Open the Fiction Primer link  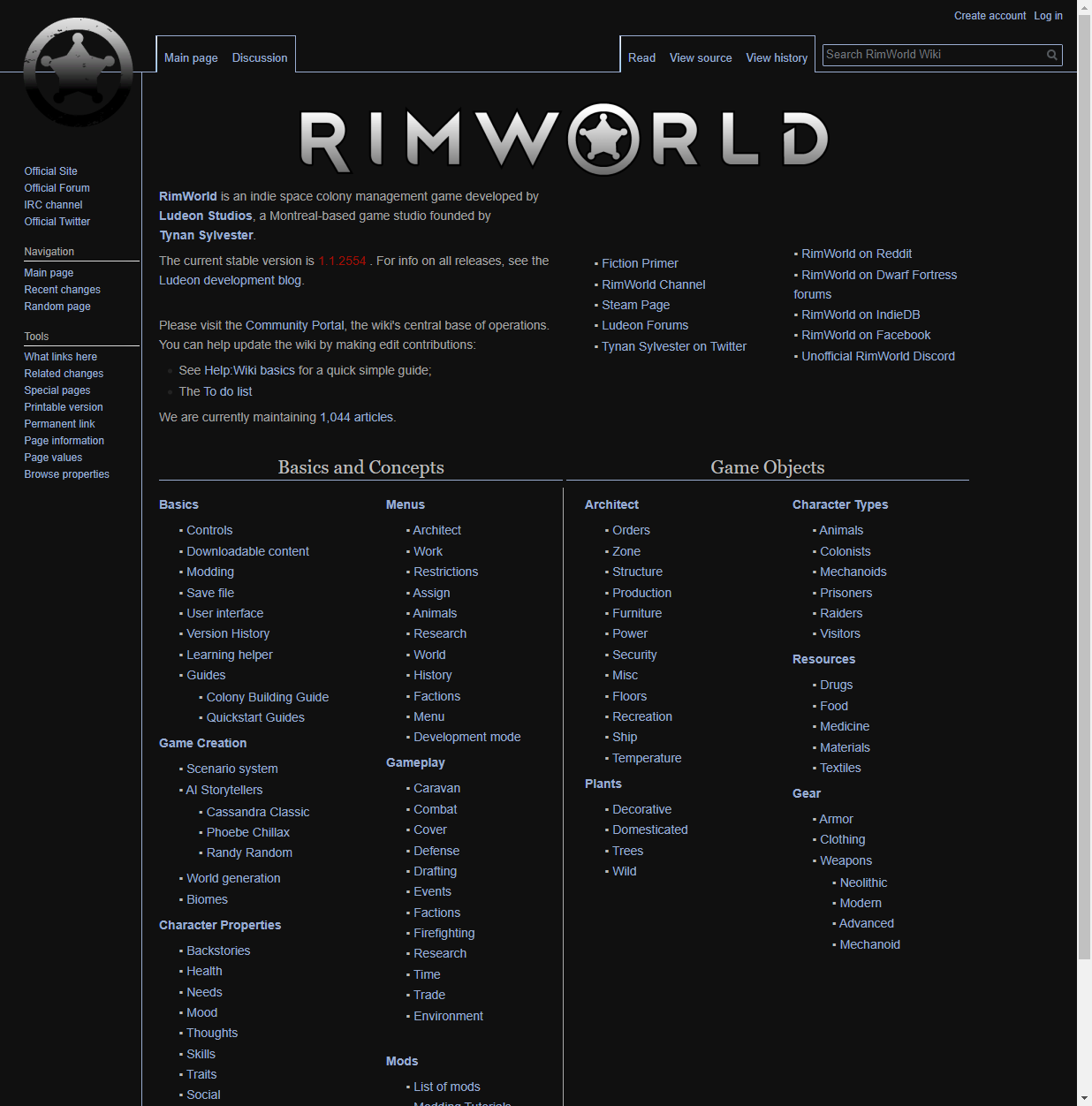[640, 263]
